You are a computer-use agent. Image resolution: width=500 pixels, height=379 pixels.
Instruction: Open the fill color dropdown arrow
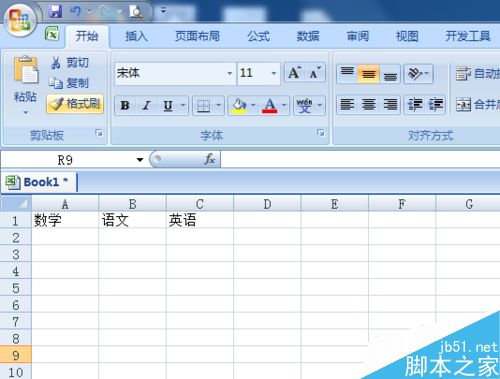(x=254, y=106)
